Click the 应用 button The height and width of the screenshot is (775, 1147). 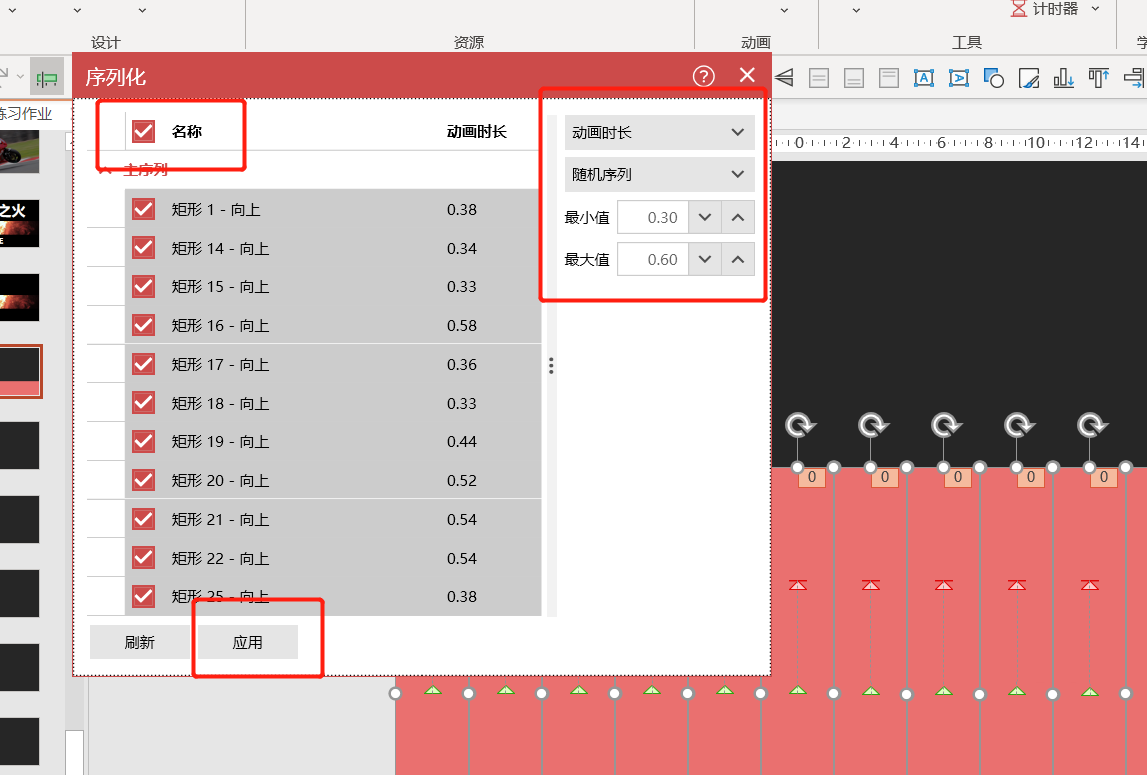coord(247,642)
